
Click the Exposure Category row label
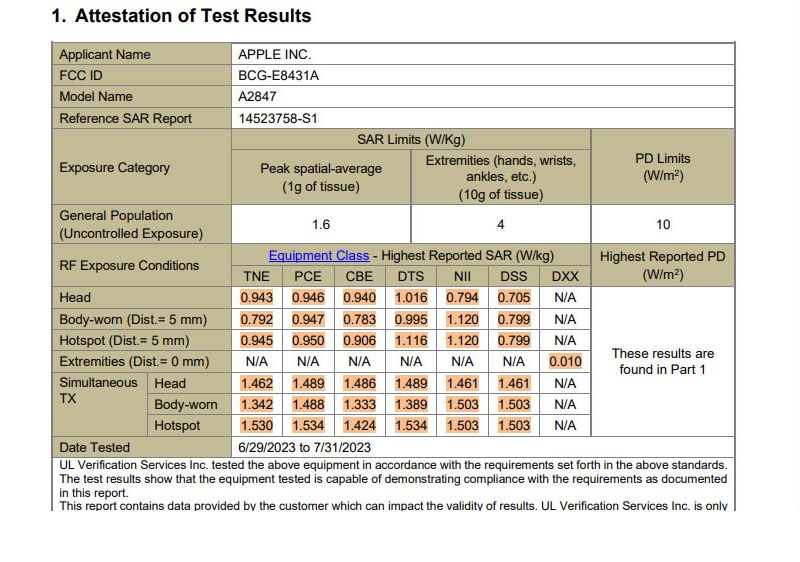[x=115, y=168]
